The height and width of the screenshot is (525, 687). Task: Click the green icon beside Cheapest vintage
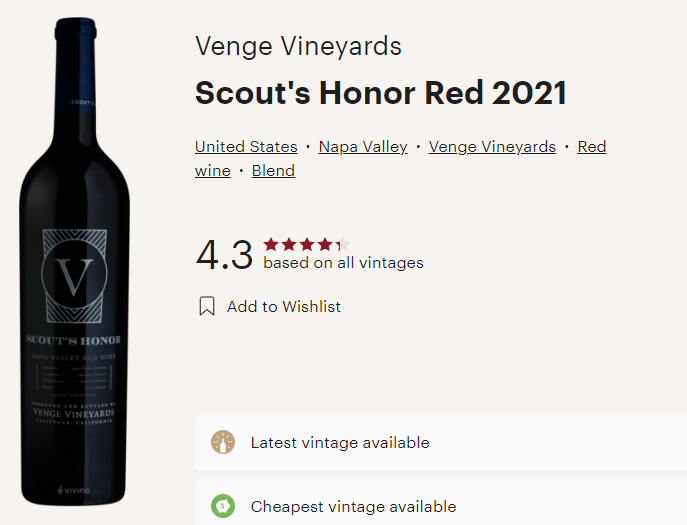click(223, 506)
